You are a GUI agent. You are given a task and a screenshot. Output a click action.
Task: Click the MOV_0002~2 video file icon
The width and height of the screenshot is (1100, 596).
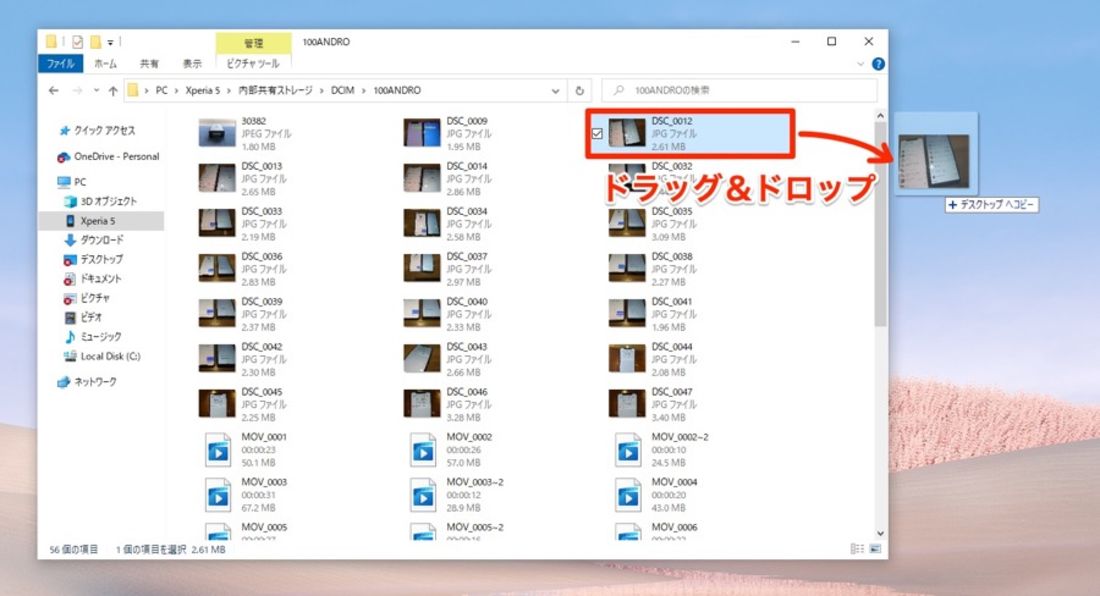point(628,449)
